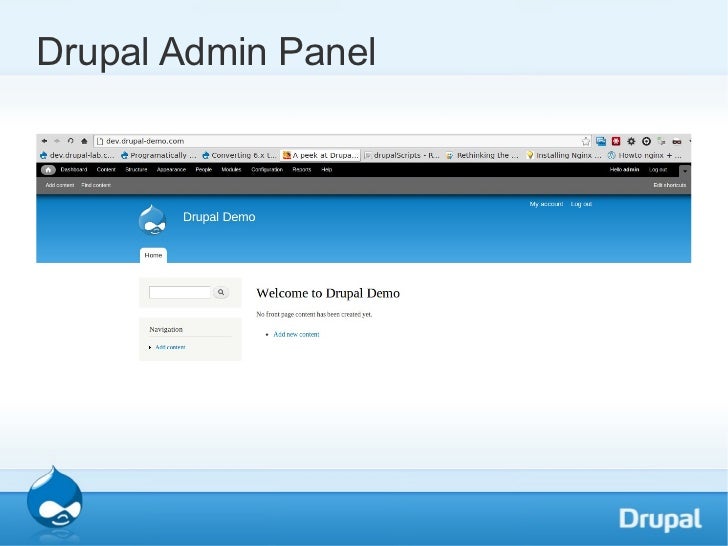This screenshot has width=728, height=546.
Task: Click the Add new content link
Action: pos(296,334)
